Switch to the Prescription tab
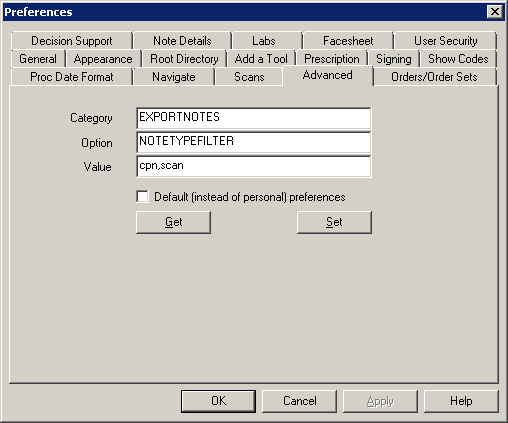The height and width of the screenshot is (423, 508). [x=332, y=59]
